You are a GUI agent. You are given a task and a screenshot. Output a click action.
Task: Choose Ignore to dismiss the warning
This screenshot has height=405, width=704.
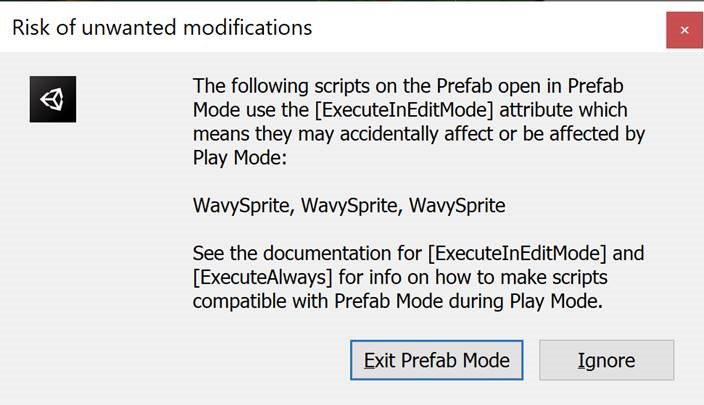pos(606,360)
